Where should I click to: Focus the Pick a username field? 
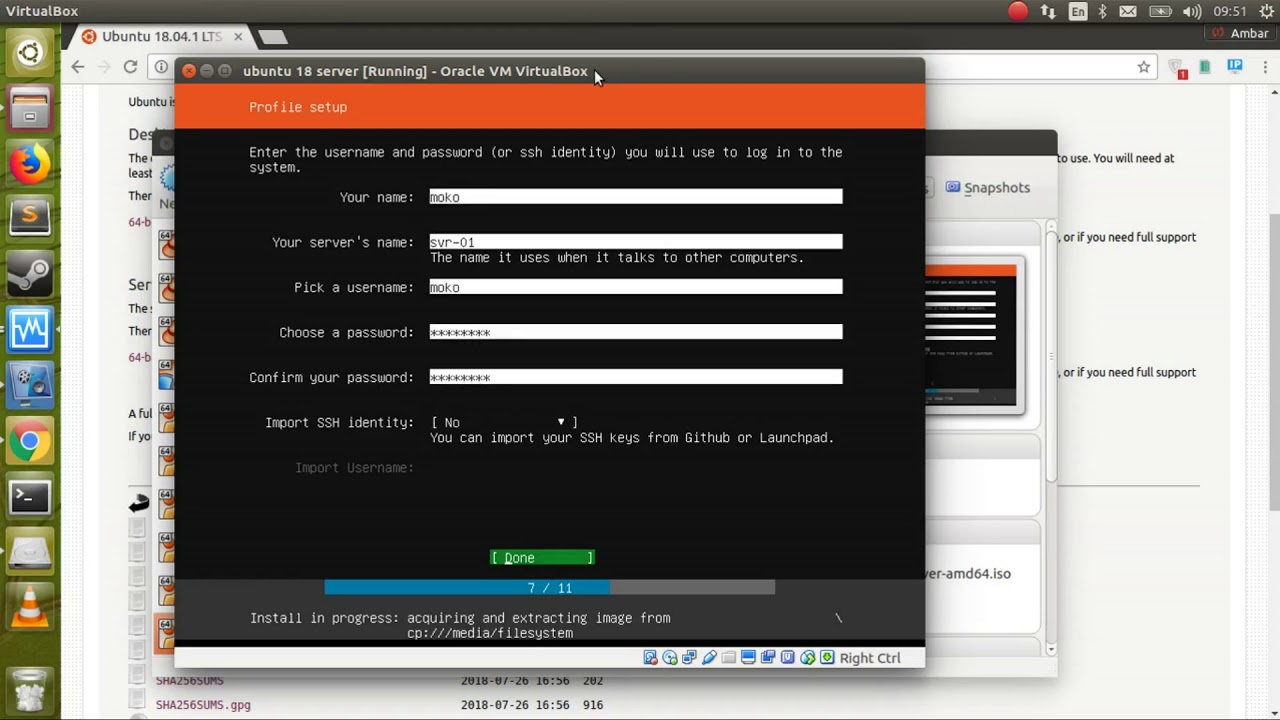(636, 287)
